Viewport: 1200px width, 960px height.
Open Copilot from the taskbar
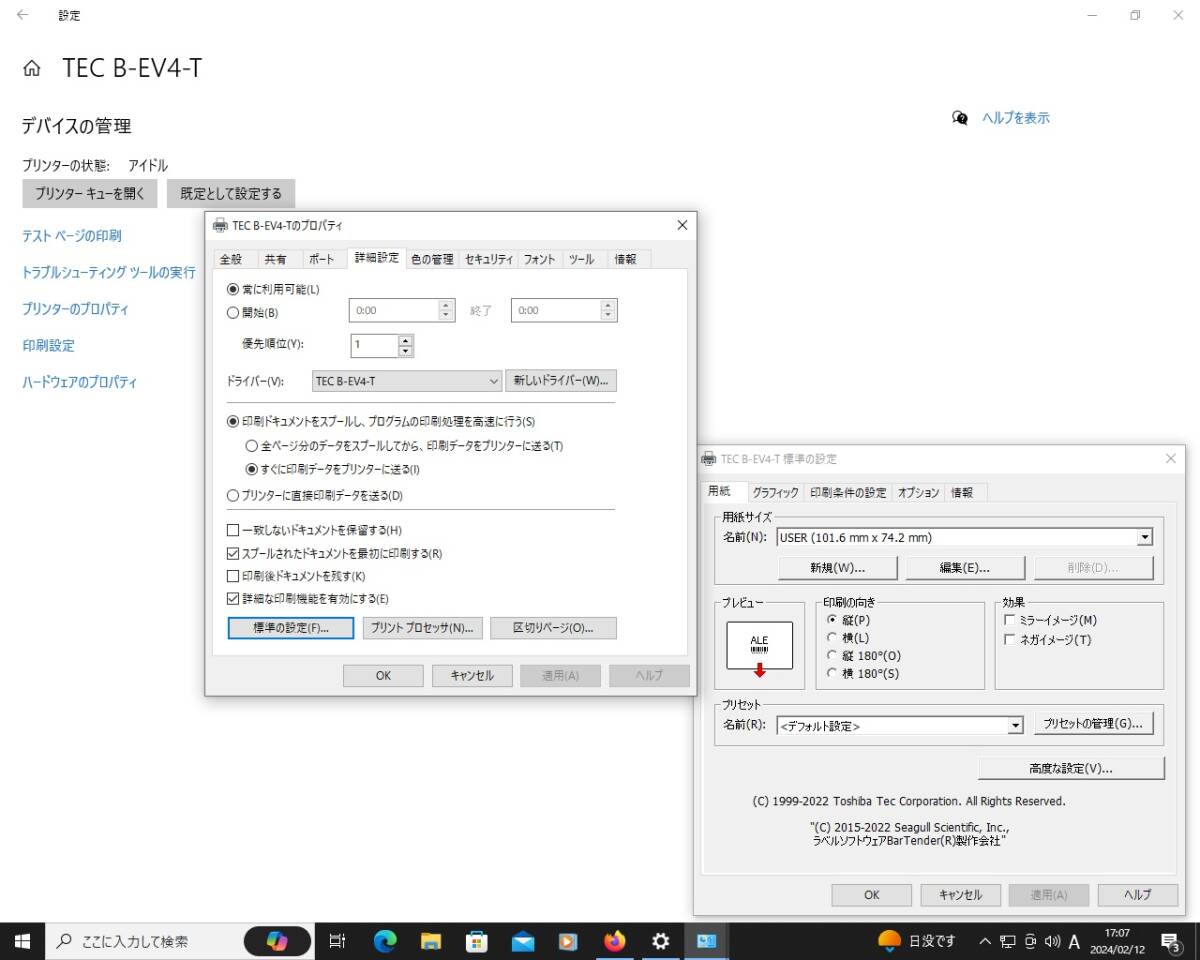pyautogui.click(x=277, y=940)
